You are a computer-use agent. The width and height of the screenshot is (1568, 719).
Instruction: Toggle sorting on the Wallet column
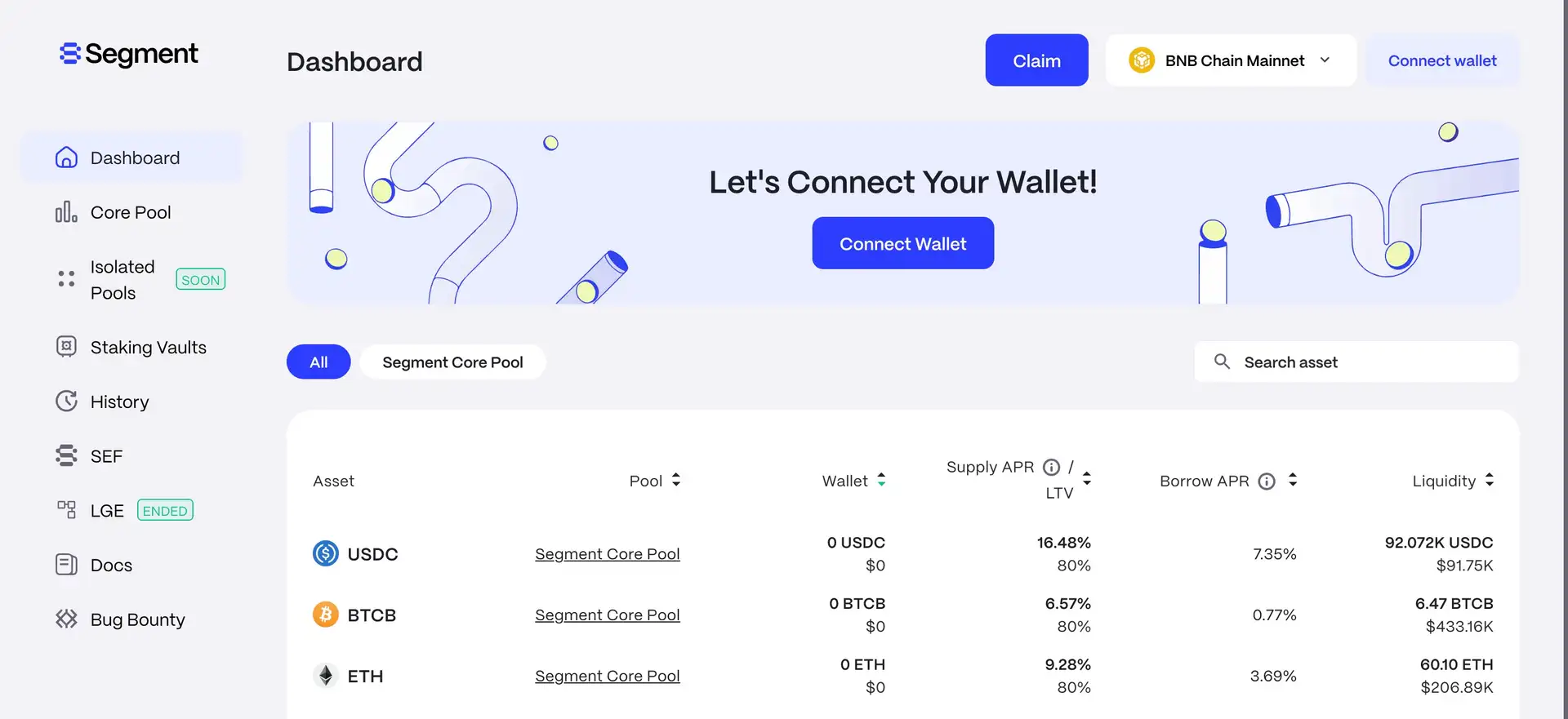coord(882,481)
